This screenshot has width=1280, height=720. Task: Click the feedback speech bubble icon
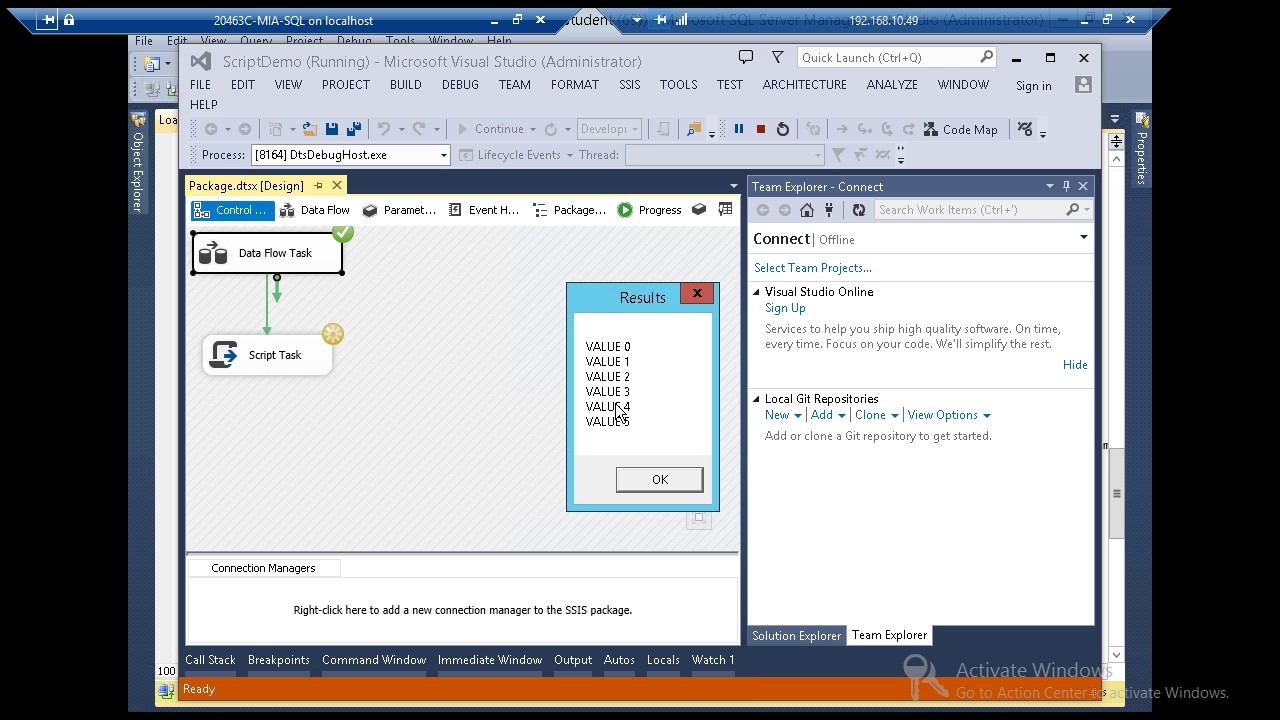pyautogui.click(x=746, y=57)
